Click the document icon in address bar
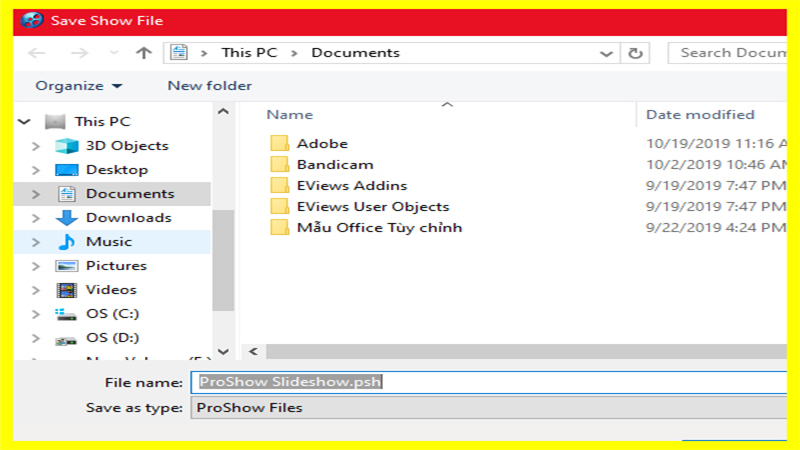 pos(179,53)
